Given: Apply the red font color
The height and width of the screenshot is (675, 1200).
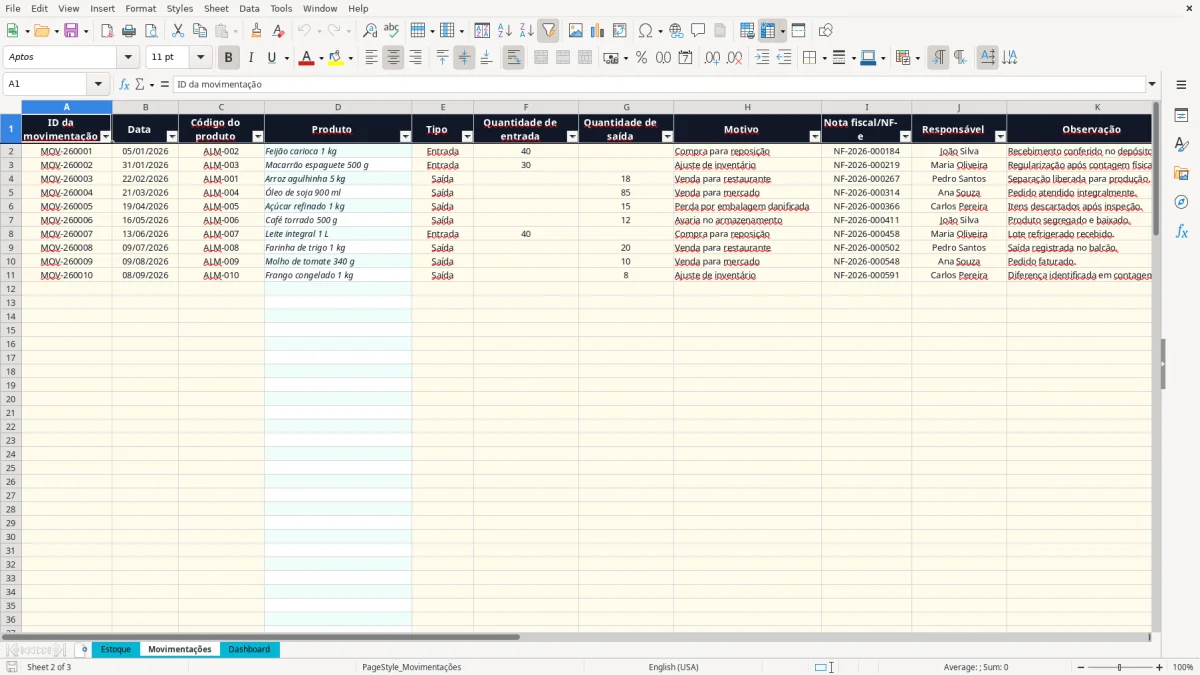Looking at the screenshot, I should click(305, 58).
